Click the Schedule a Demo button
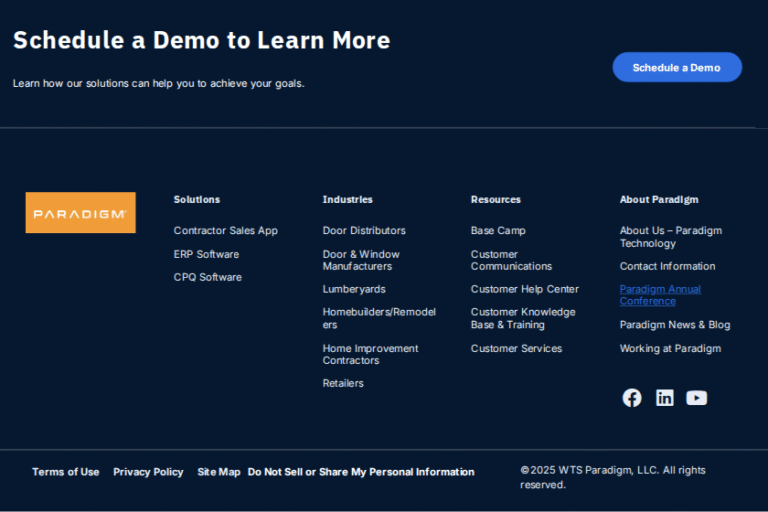 pyautogui.click(x=677, y=67)
